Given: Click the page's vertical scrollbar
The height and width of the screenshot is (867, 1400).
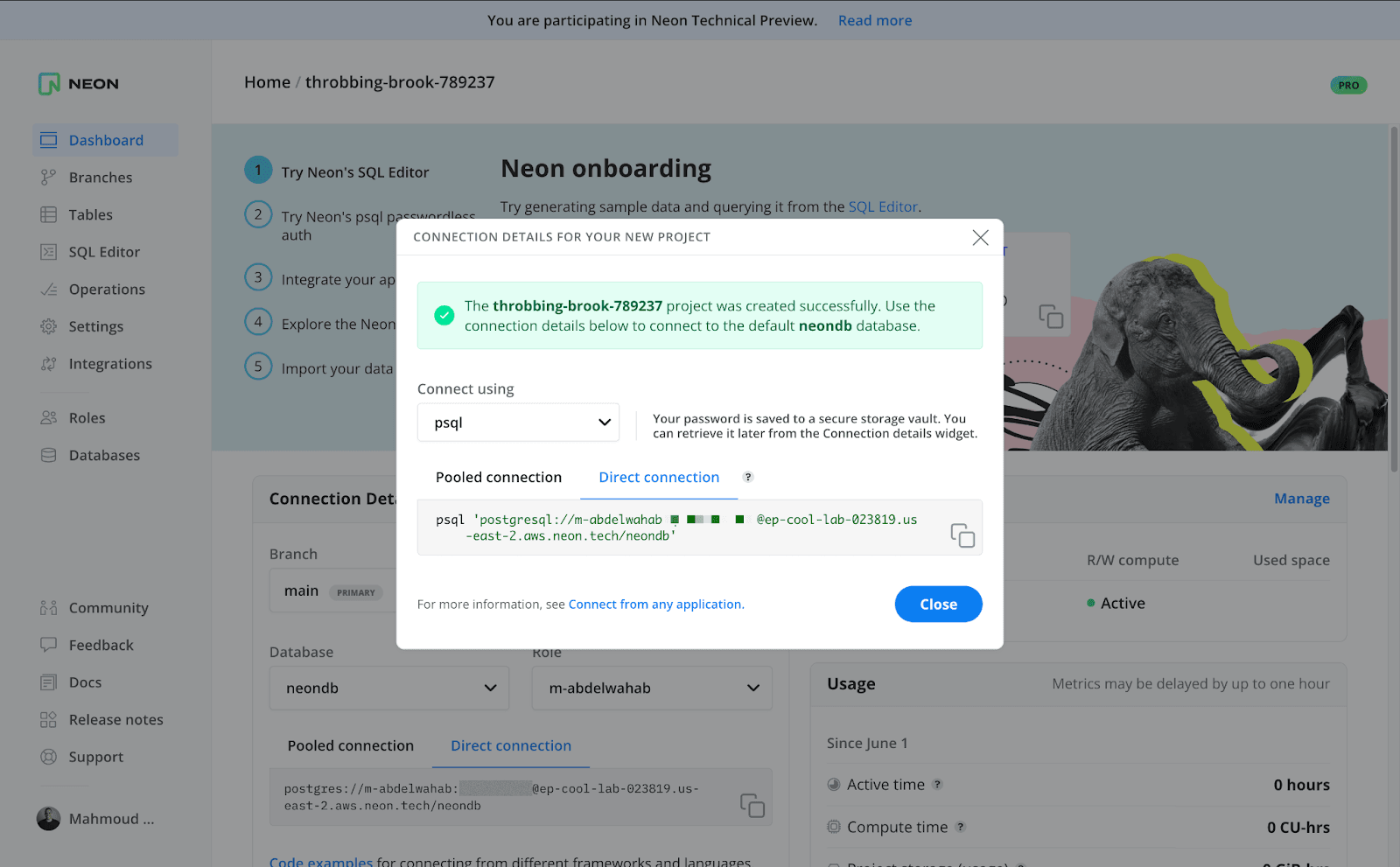Looking at the screenshot, I should point(1394,297).
